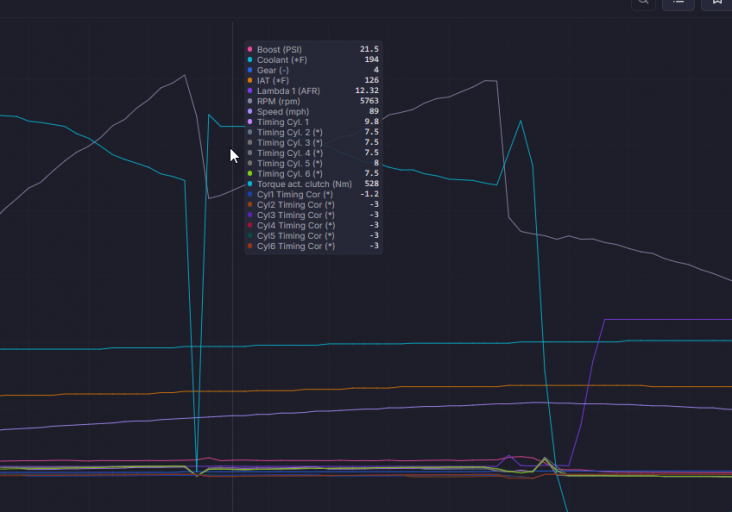Click the cyan Coolant legend dot
Viewport: 732px width, 512px height.
point(250,60)
